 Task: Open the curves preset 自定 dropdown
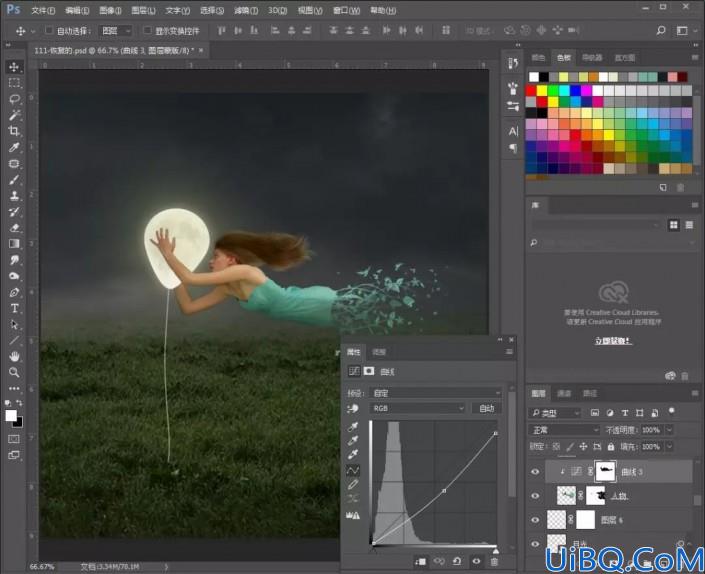tap(435, 393)
